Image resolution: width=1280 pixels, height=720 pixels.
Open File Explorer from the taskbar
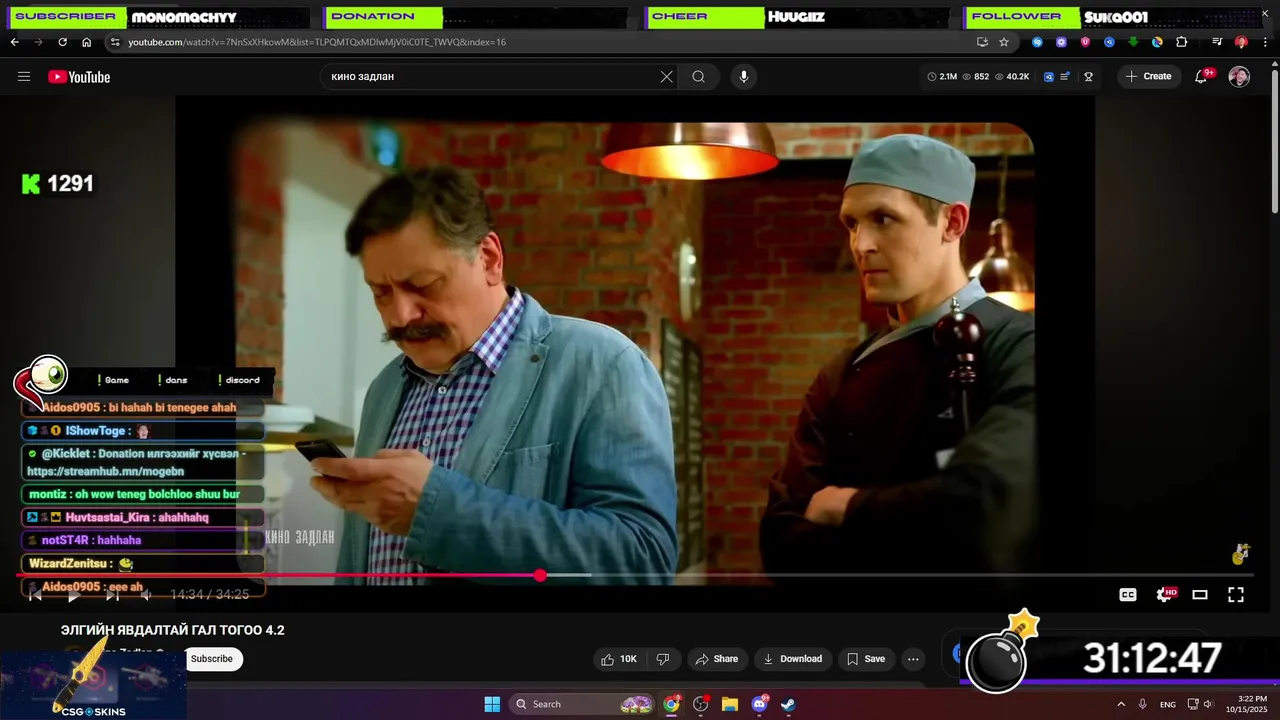(x=730, y=704)
